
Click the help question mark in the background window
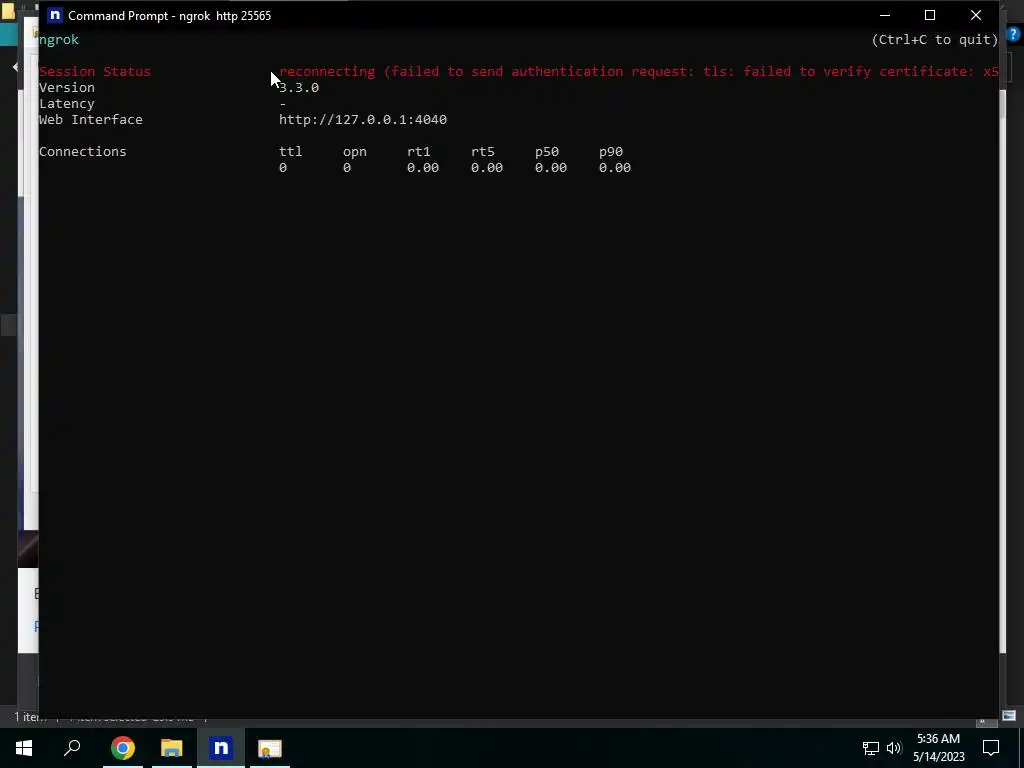point(1013,34)
